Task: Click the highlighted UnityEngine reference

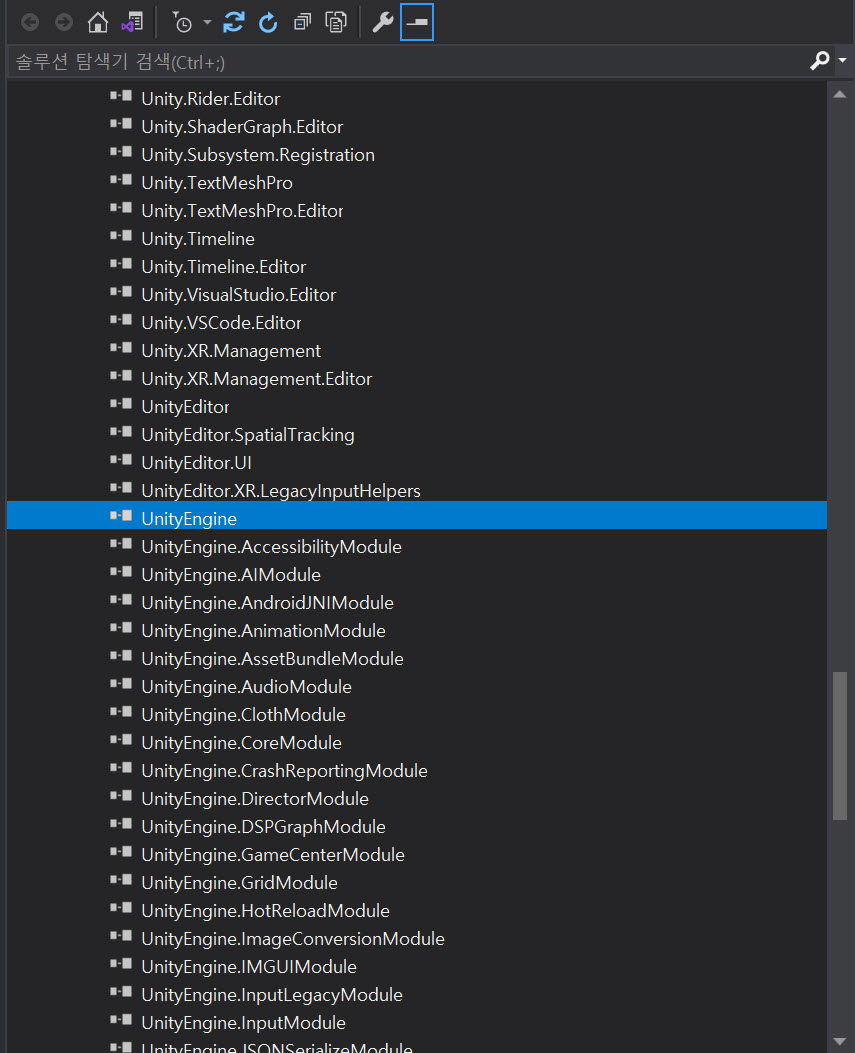Action: point(189,519)
